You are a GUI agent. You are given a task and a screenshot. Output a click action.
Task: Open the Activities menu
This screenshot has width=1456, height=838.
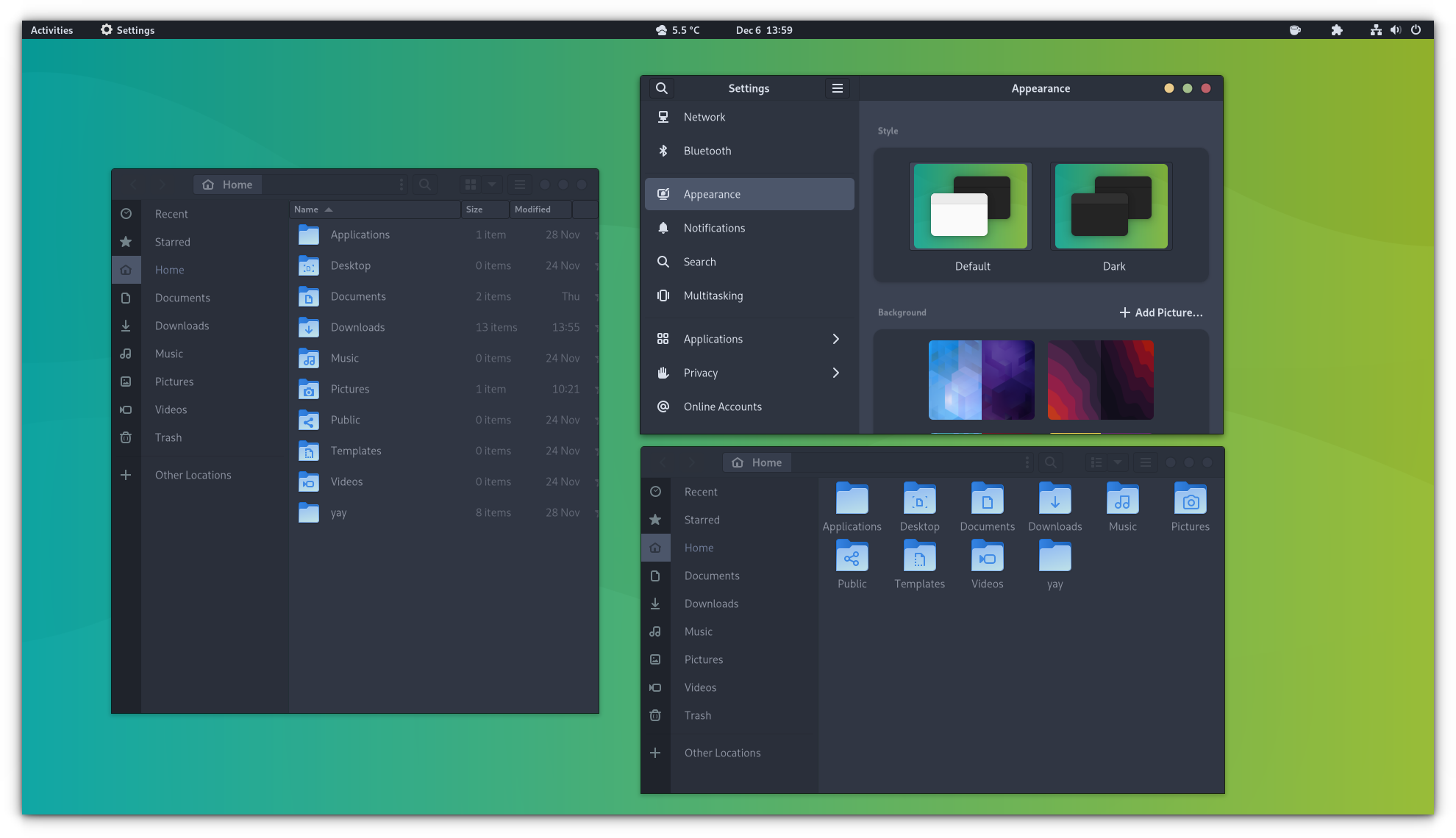(51, 30)
